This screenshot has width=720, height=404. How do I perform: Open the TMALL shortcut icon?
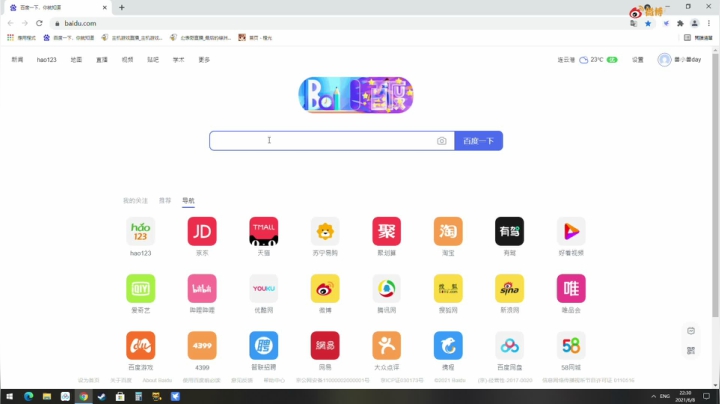[x=264, y=231]
